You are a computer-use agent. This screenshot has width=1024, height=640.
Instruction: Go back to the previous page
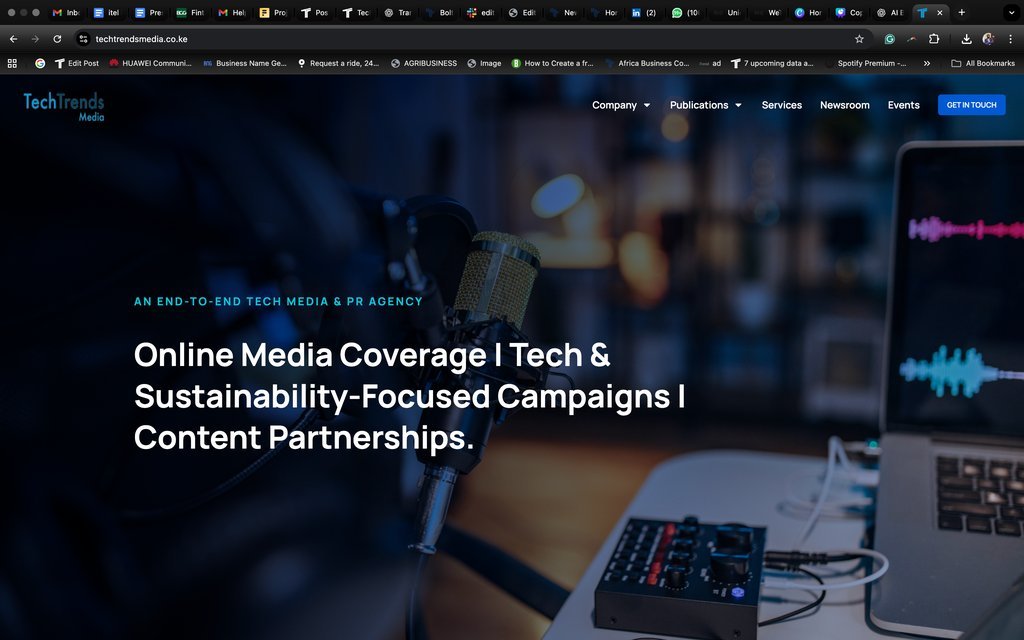point(13,39)
